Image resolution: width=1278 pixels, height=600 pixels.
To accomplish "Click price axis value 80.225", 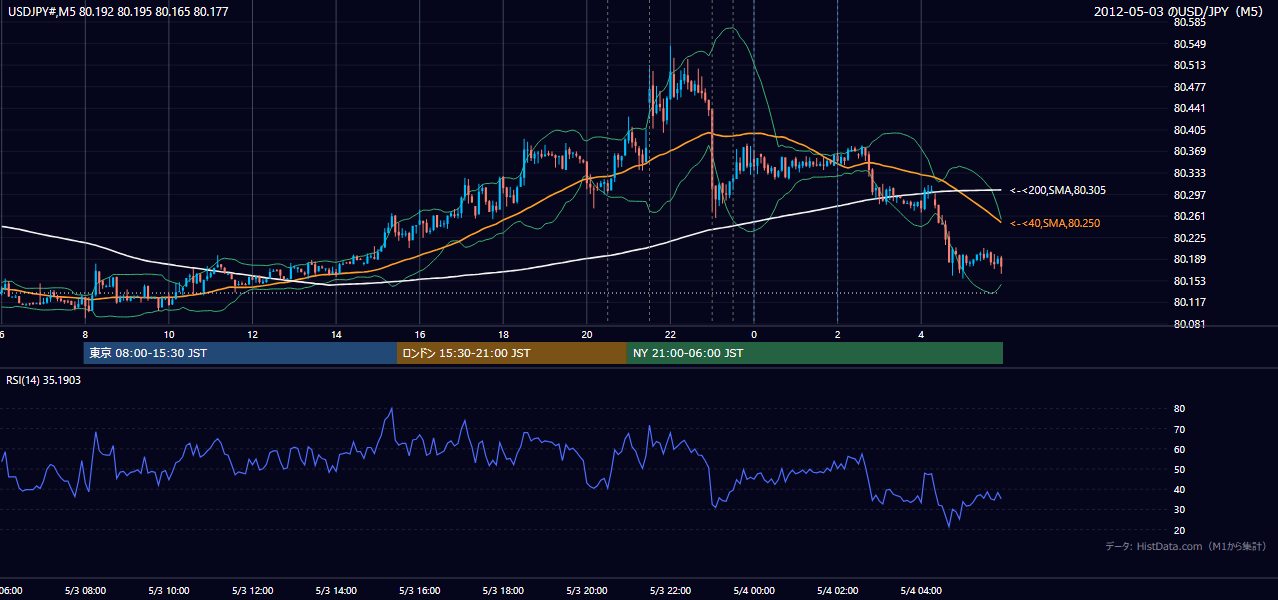I will [1188, 238].
